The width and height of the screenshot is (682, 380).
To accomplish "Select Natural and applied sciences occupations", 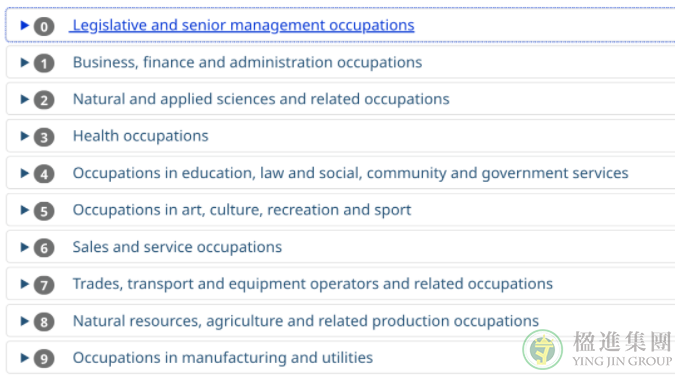I will point(261,99).
